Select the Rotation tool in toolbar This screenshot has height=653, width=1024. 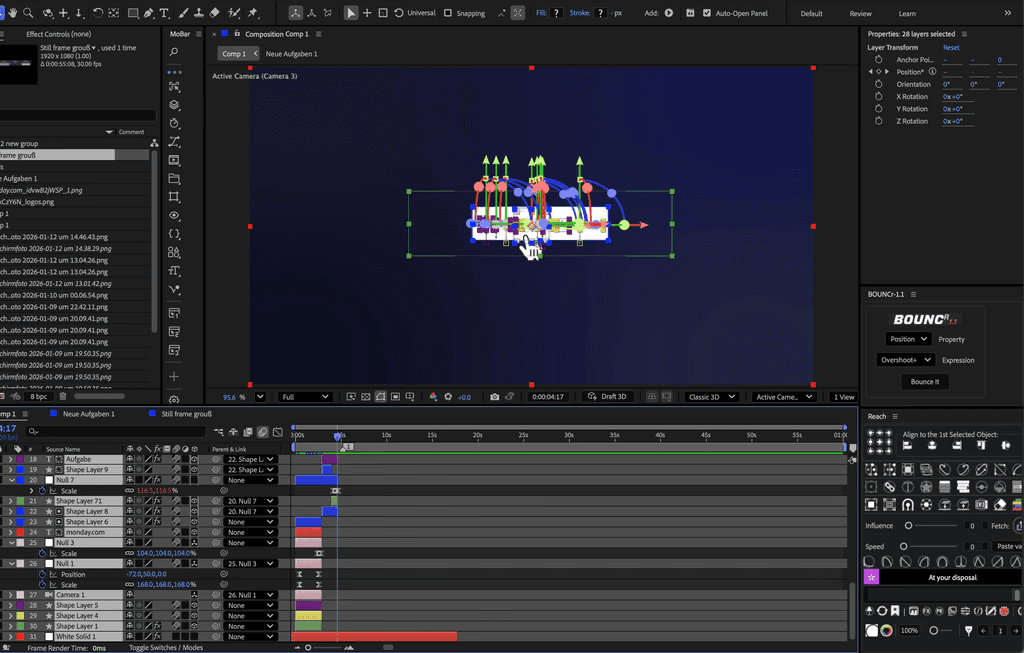(97, 13)
